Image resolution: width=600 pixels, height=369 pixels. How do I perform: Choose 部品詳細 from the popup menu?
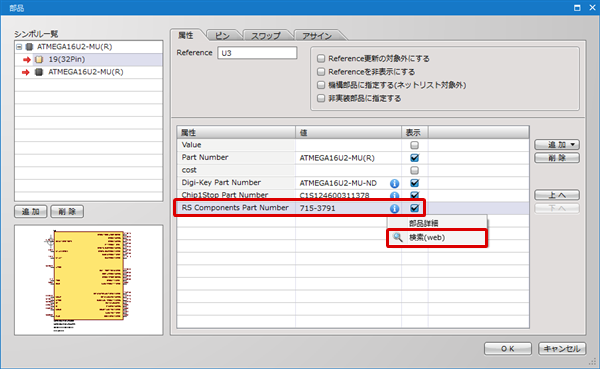[437, 223]
